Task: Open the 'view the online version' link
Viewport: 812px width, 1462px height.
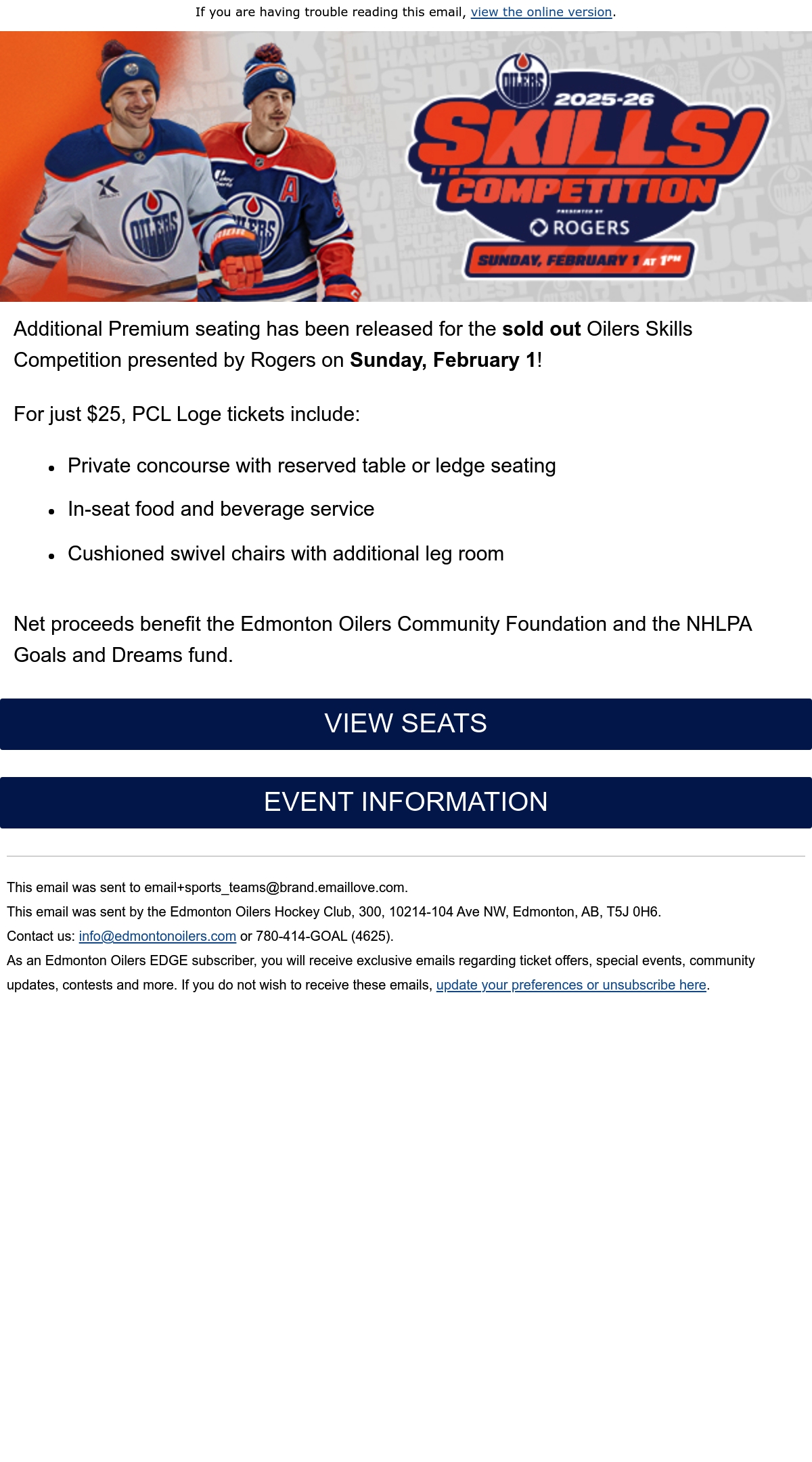Action: click(x=541, y=12)
